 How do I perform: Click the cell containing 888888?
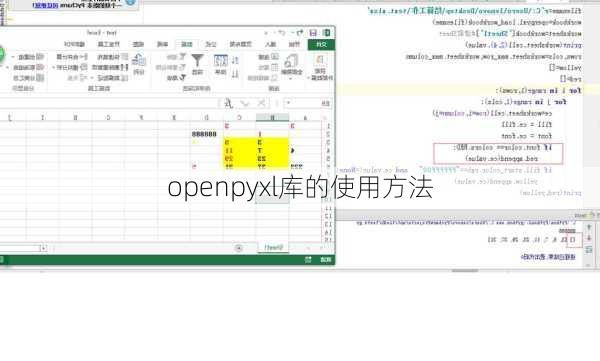click(207, 134)
